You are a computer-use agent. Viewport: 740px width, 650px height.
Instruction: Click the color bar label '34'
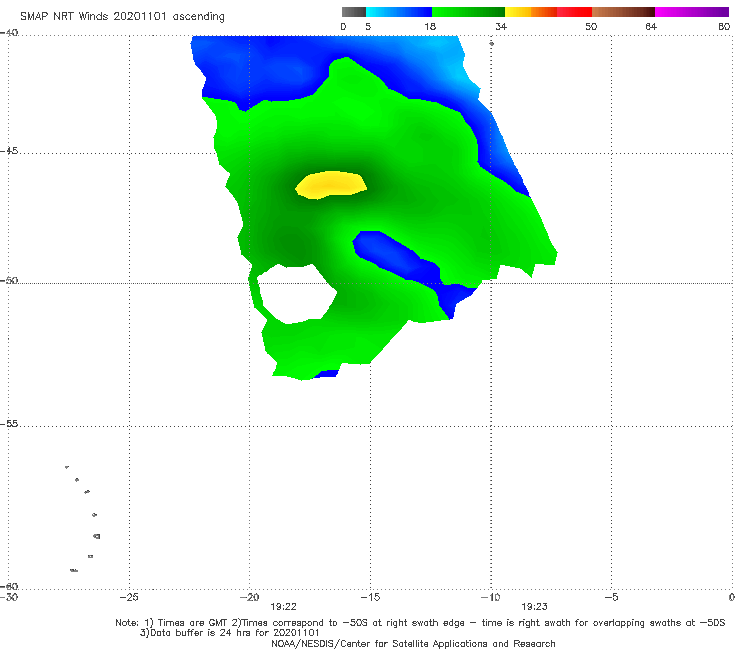point(501,26)
